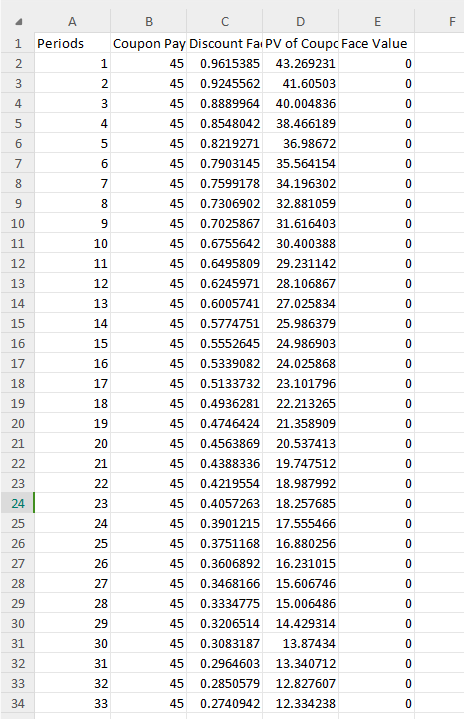Screen dimensions: 464x719
Task: Select cell with value 0.8219271
Action: [x=225, y=144]
